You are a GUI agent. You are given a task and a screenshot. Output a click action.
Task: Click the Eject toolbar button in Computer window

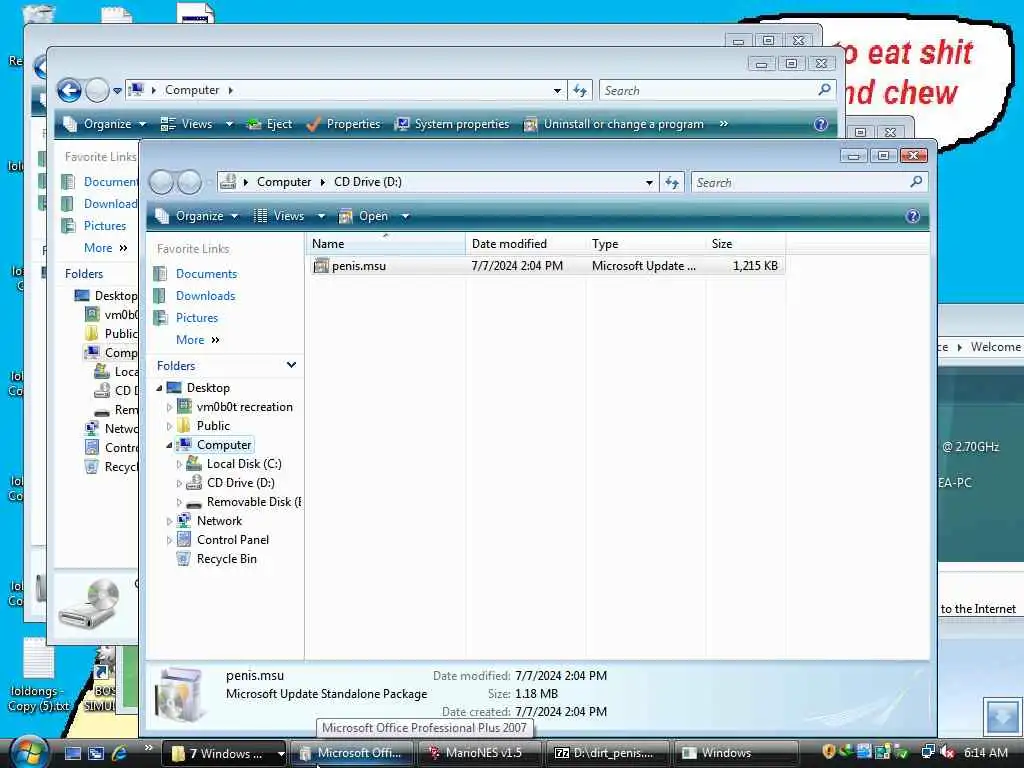(x=269, y=124)
